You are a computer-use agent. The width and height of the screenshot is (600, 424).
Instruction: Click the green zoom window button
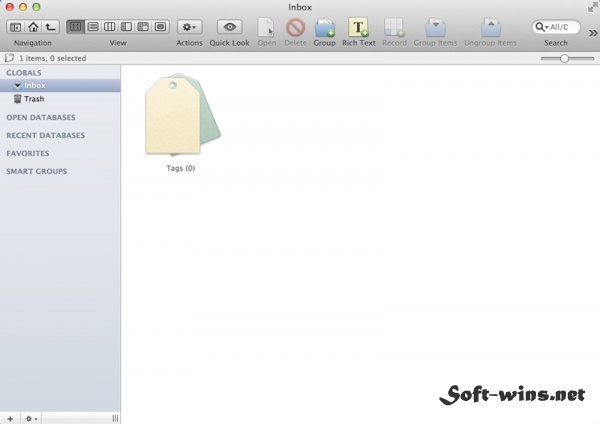click(36, 7)
